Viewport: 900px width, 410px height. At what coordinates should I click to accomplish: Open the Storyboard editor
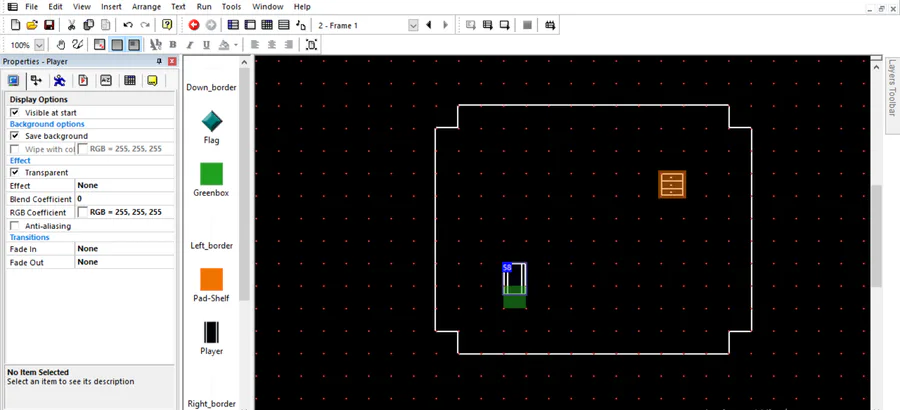pyautogui.click(x=233, y=25)
